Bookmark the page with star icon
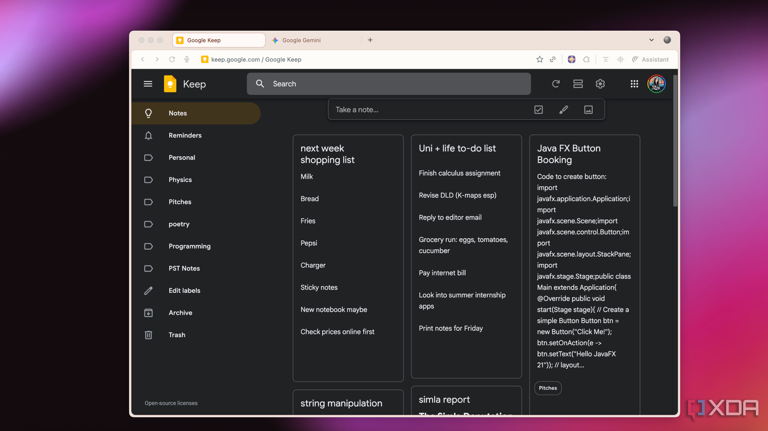 pyautogui.click(x=539, y=59)
